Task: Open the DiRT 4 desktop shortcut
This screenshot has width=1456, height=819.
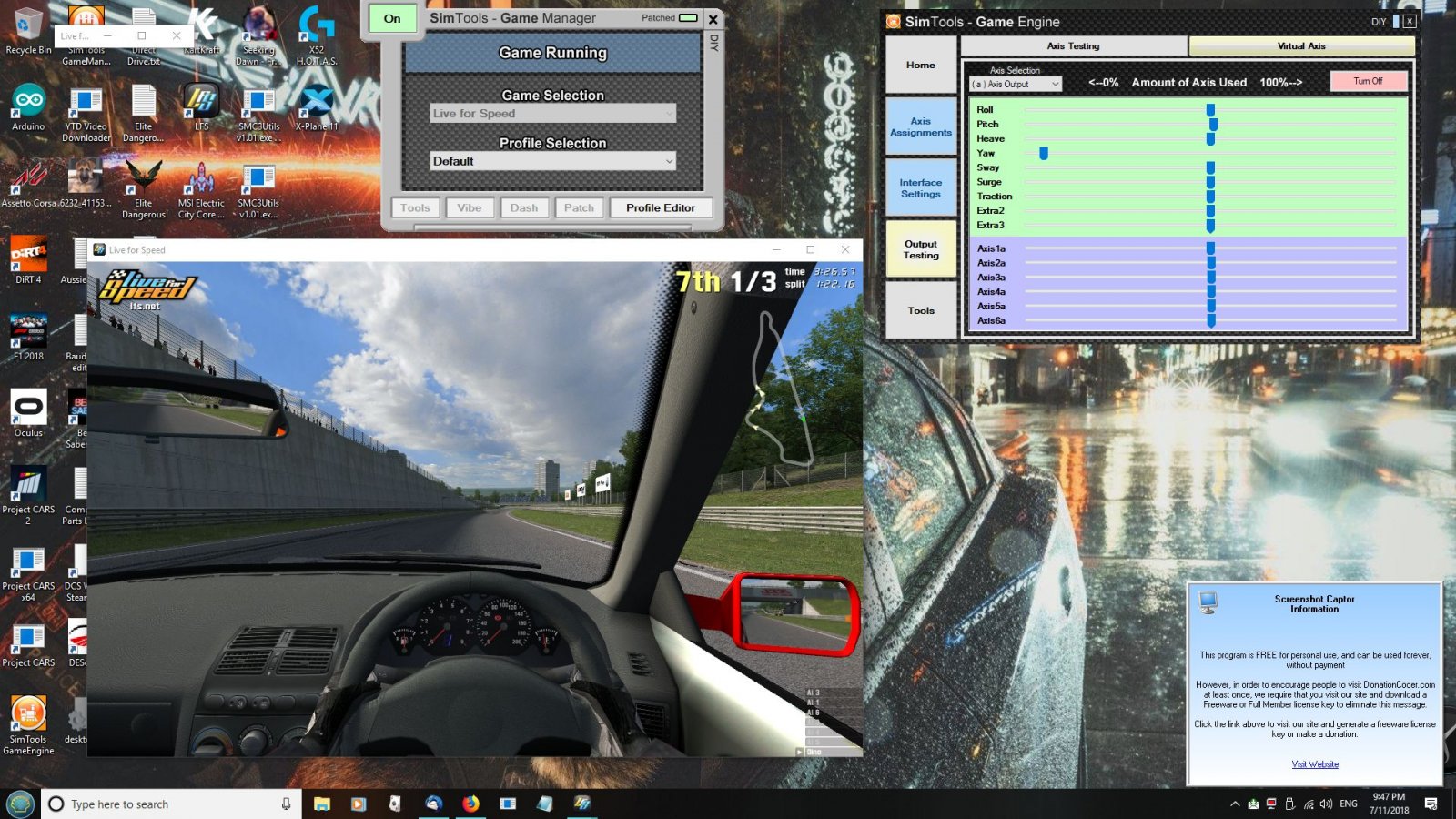Action: (28, 260)
